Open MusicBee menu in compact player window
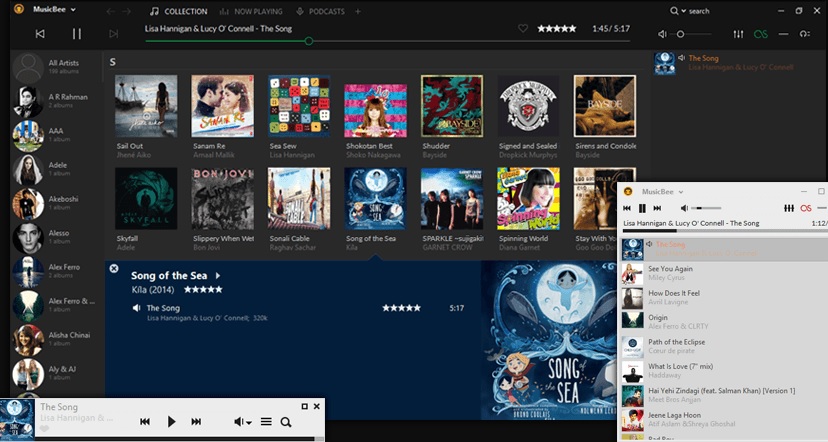Screen dimensions: 828x442 (x=662, y=192)
